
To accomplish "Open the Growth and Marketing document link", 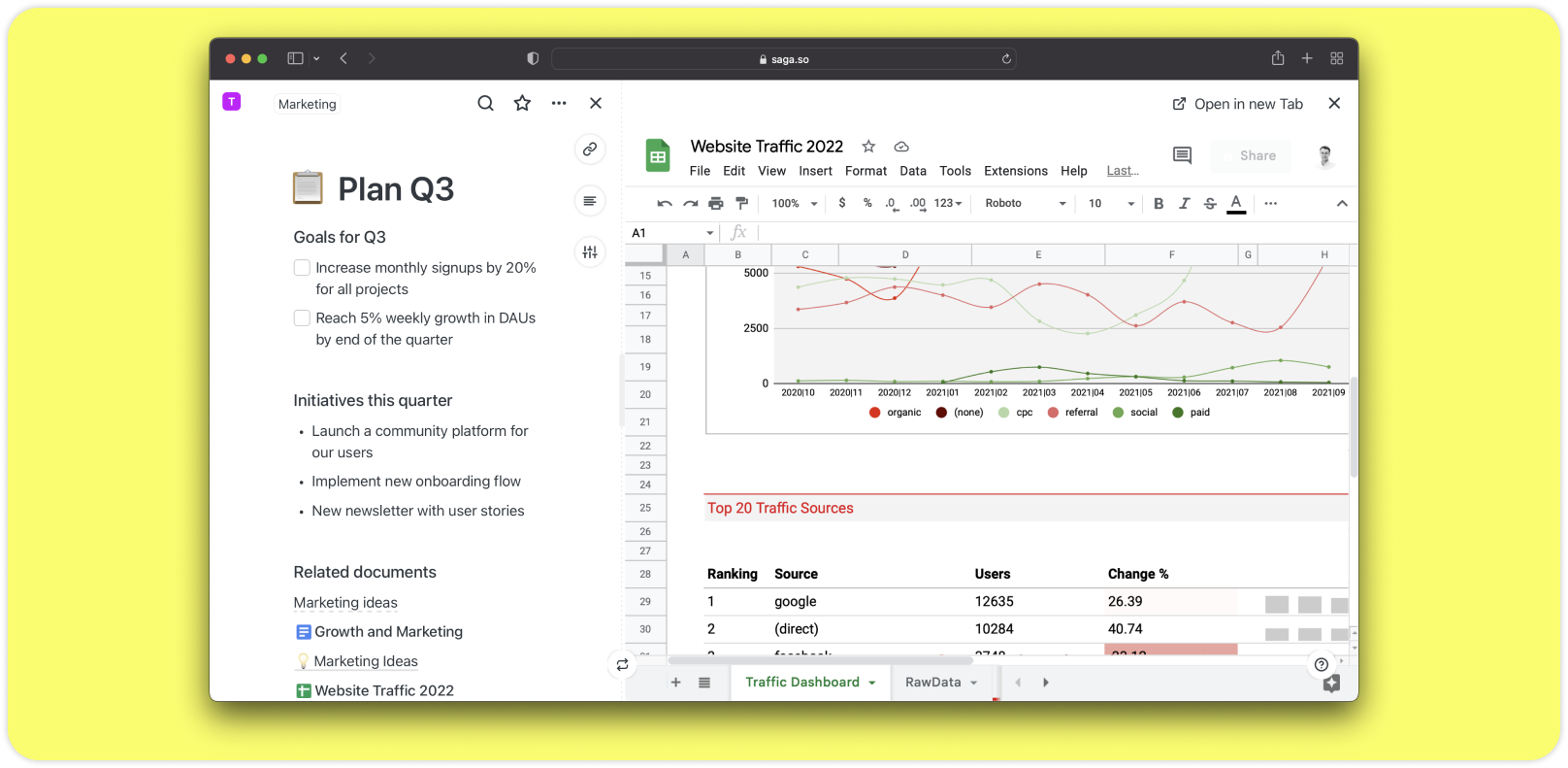I will [388, 632].
